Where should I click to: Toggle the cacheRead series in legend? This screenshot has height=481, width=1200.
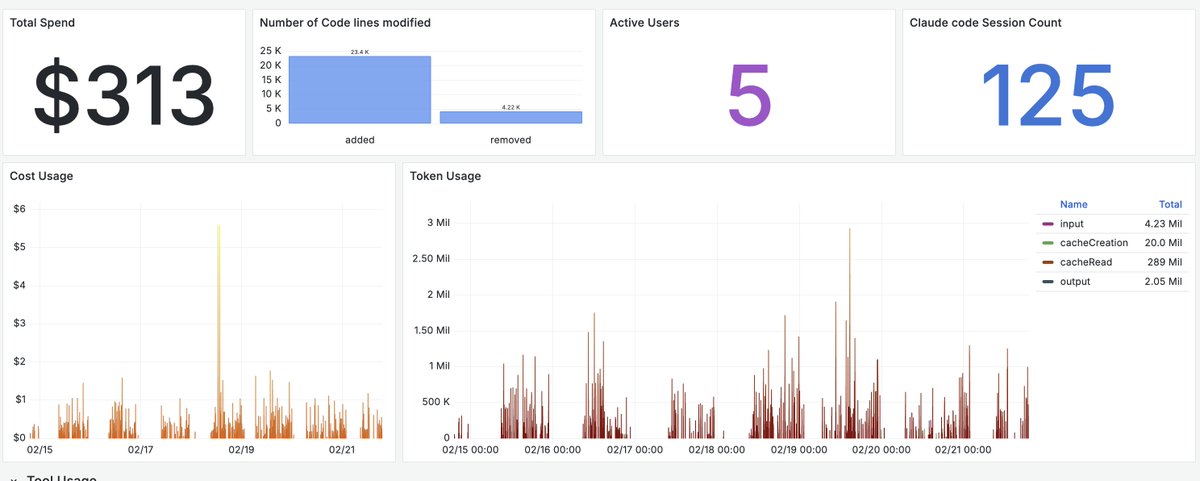[1086, 262]
